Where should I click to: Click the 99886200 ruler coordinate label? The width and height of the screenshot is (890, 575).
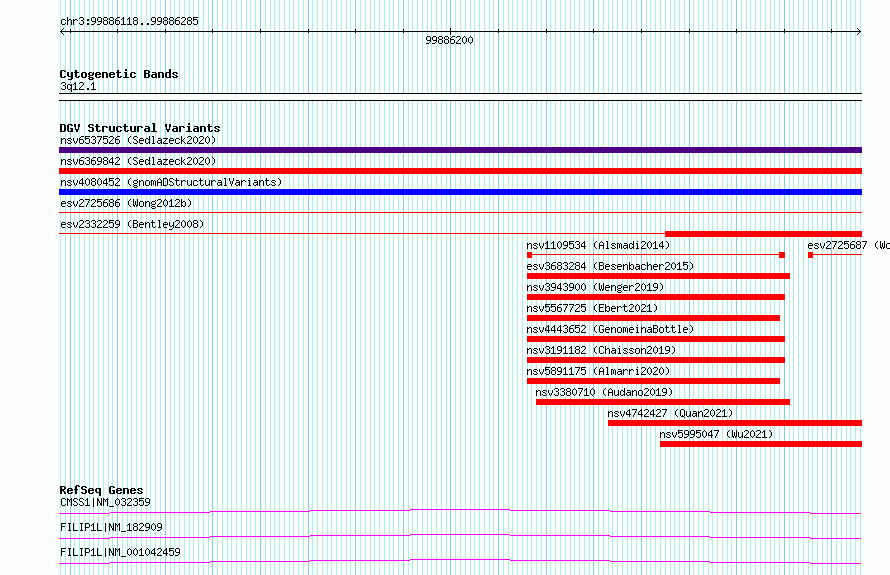(x=449, y=40)
